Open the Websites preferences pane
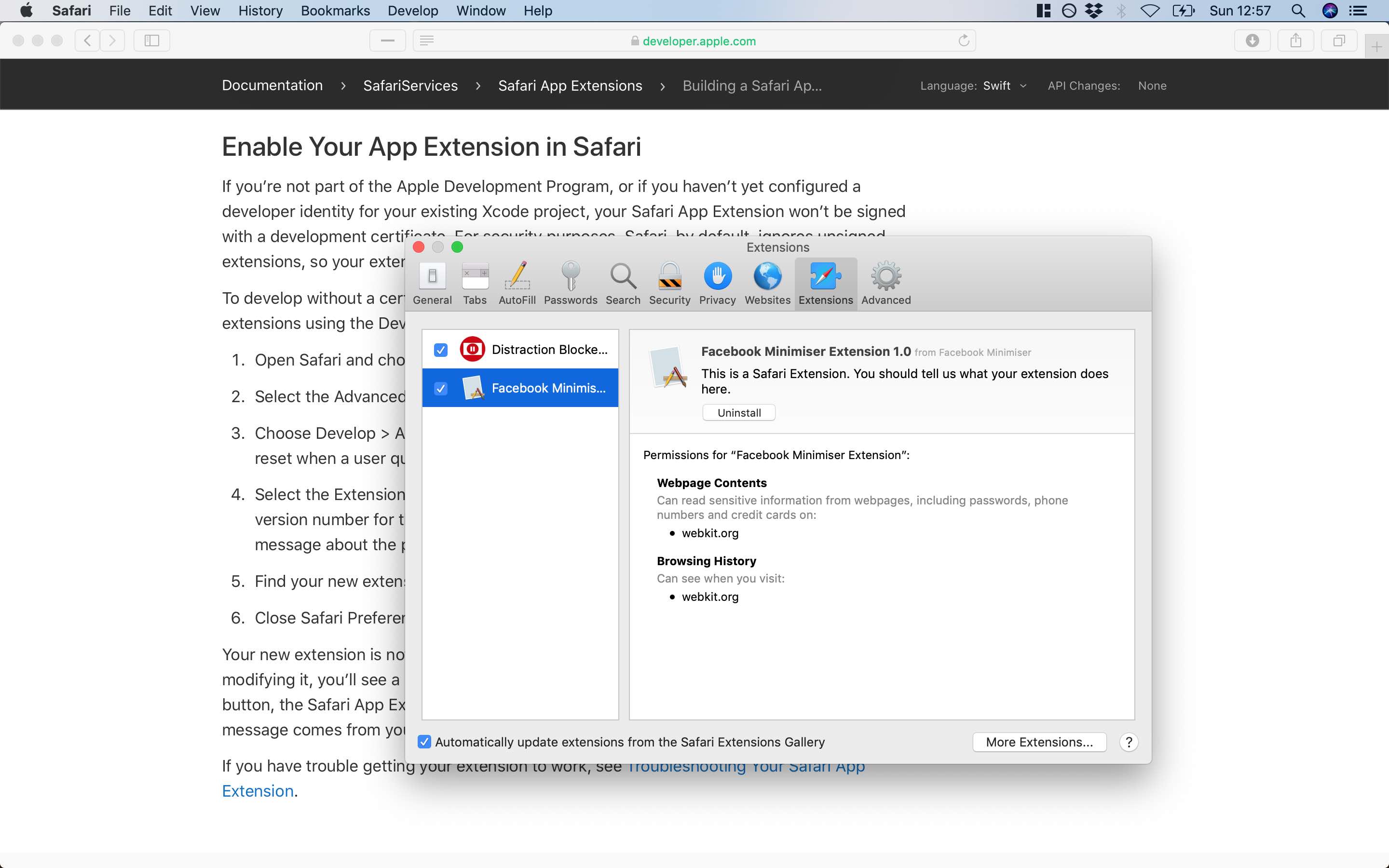The width and height of the screenshot is (1389, 868). point(767,284)
